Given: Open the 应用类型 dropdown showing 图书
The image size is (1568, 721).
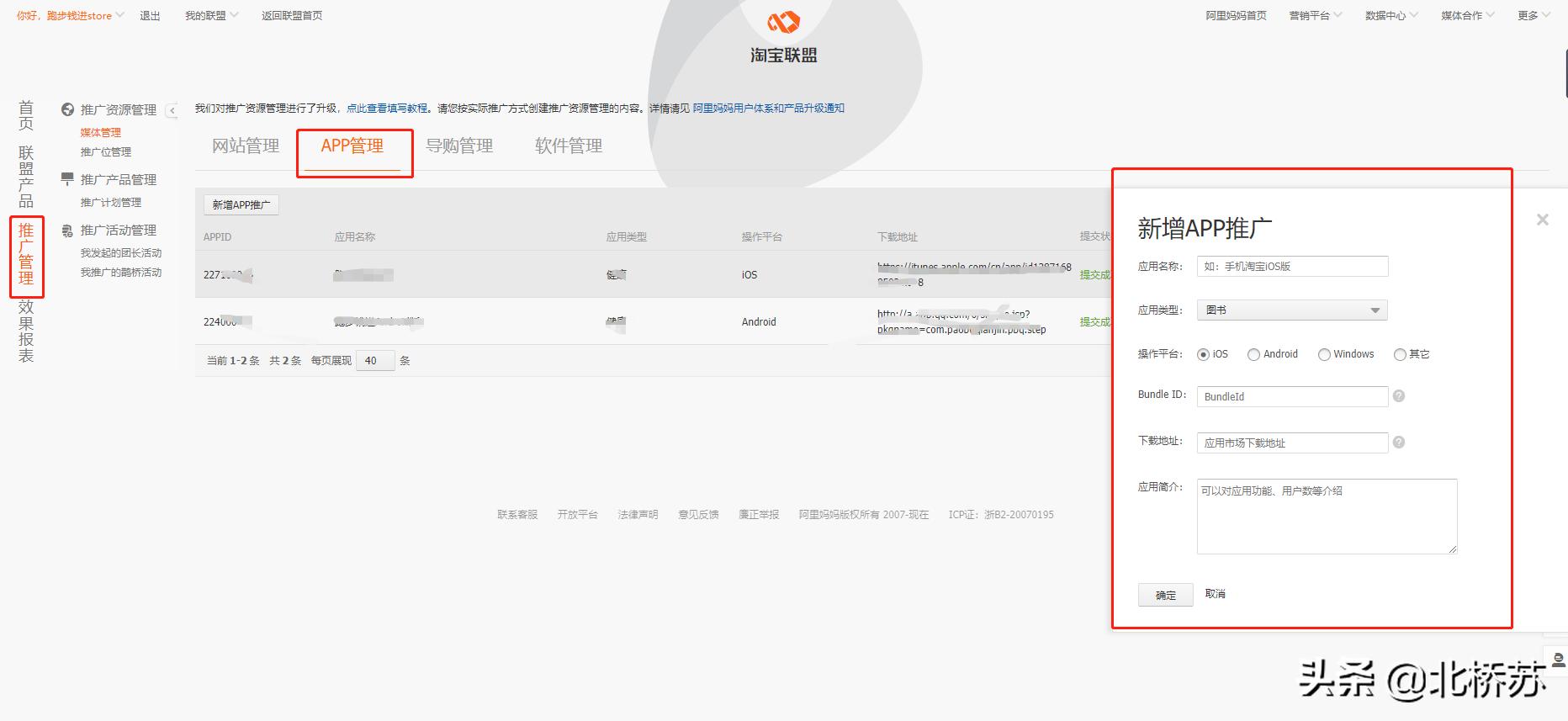Looking at the screenshot, I should click(x=1292, y=310).
